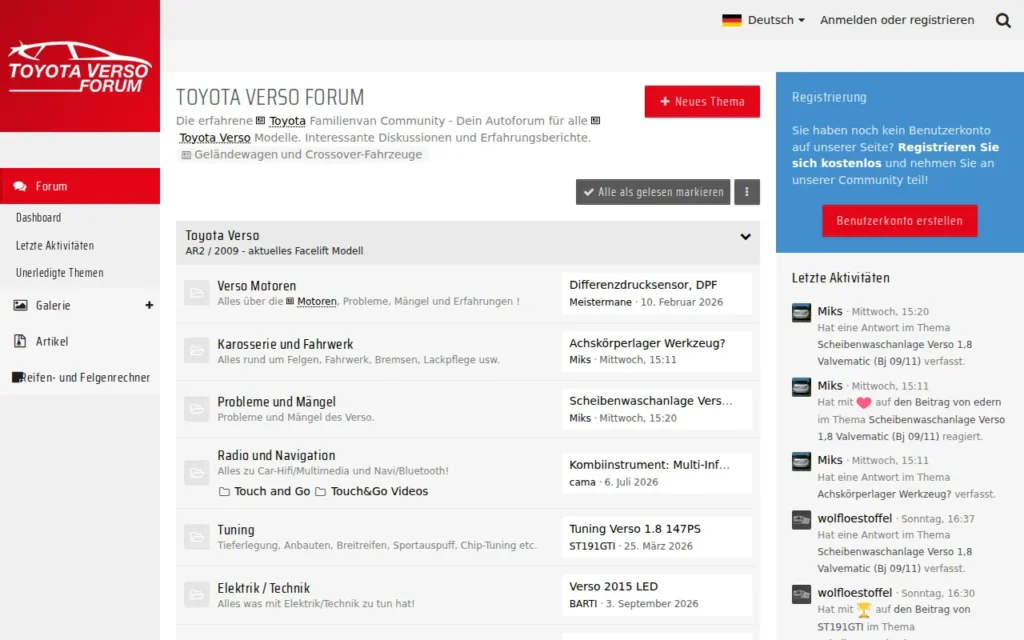The image size is (1024, 640).
Task: Open thread Verso 2015 LED
Action: [x=613, y=586]
